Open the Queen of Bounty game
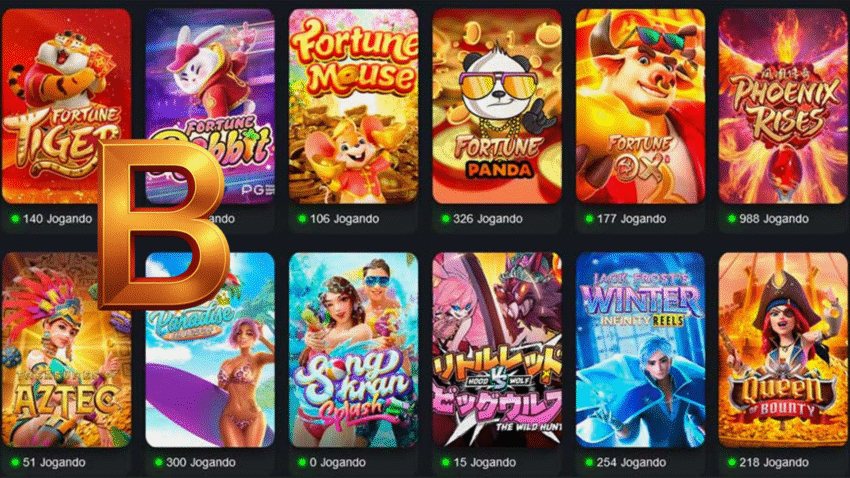 point(783,350)
